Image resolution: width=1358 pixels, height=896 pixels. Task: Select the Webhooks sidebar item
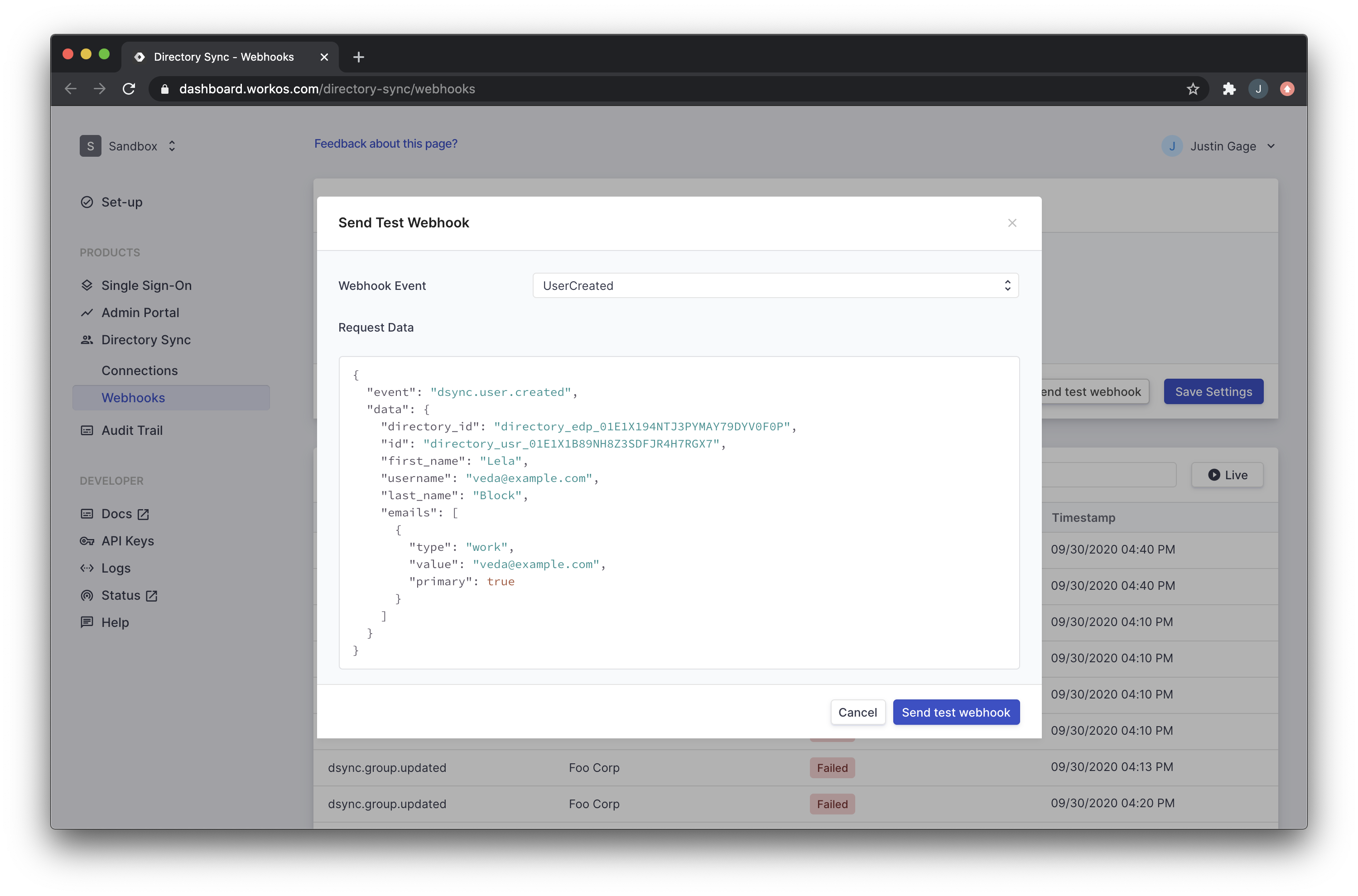tap(133, 398)
